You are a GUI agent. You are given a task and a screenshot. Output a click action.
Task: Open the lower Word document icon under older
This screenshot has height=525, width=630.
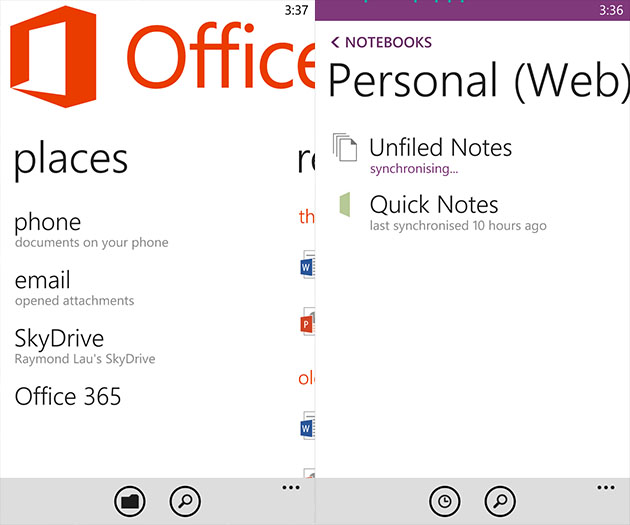(308, 425)
